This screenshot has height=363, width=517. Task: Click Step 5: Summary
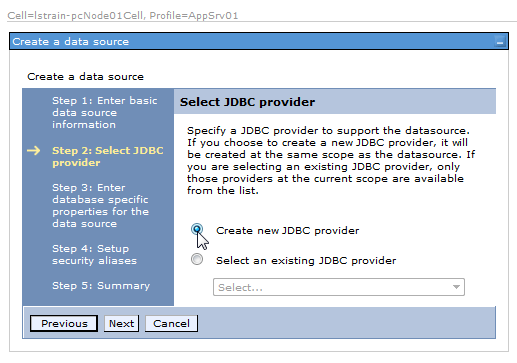(101, 286)
